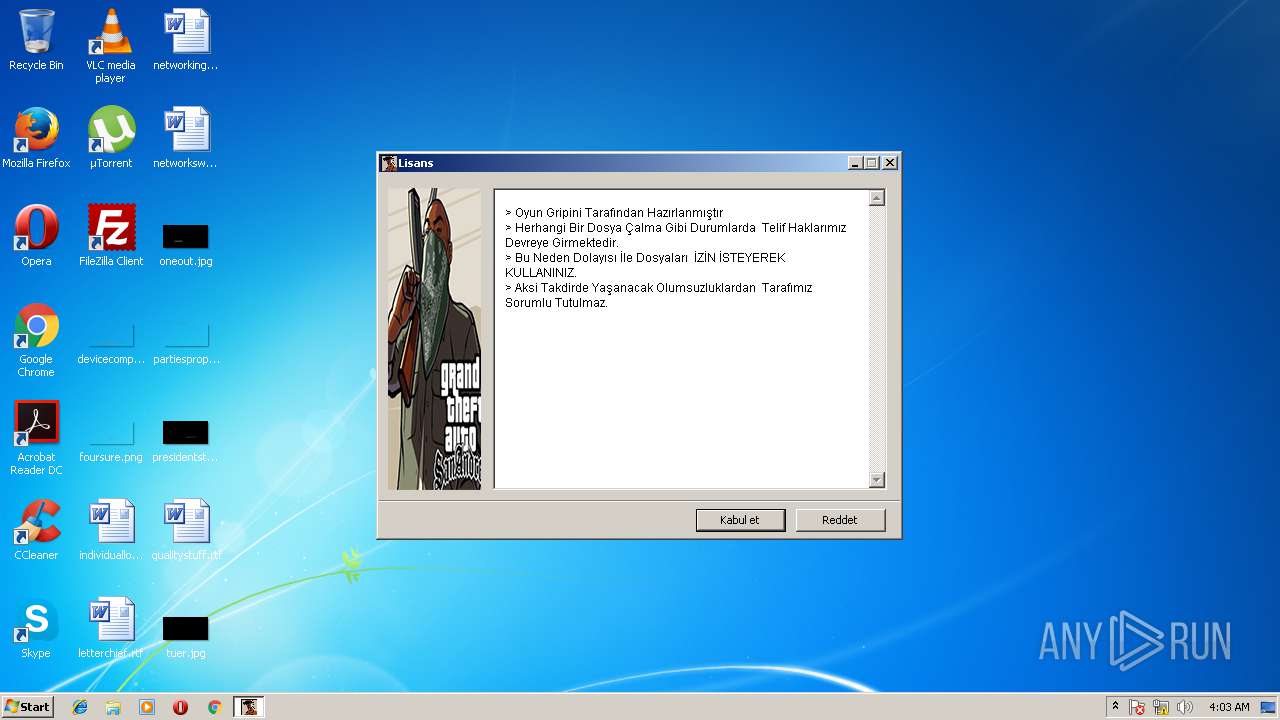Select FileZilla Client desktop shortcut

[x=111, y=236]
